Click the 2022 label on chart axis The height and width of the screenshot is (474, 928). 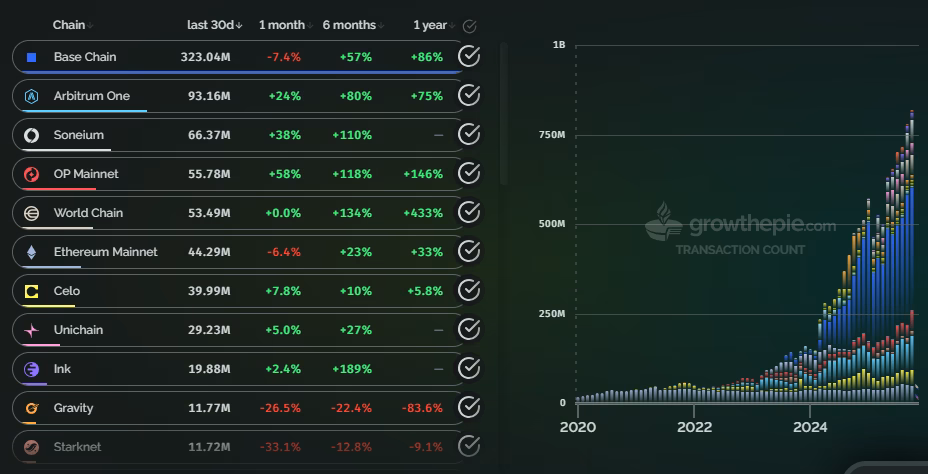click(x=695, y=427)
